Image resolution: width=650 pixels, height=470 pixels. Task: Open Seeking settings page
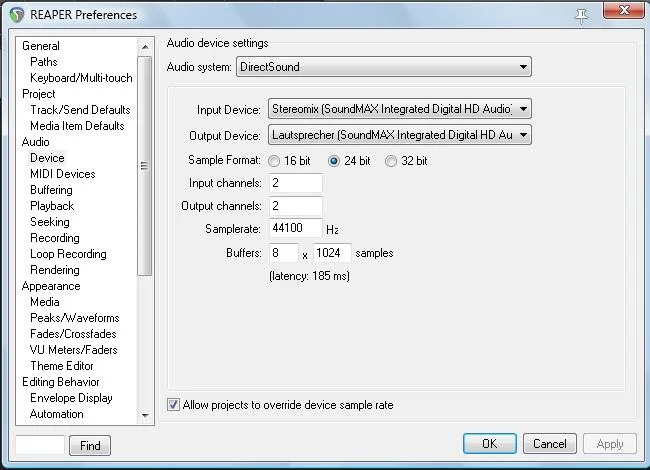coord(50,222)
